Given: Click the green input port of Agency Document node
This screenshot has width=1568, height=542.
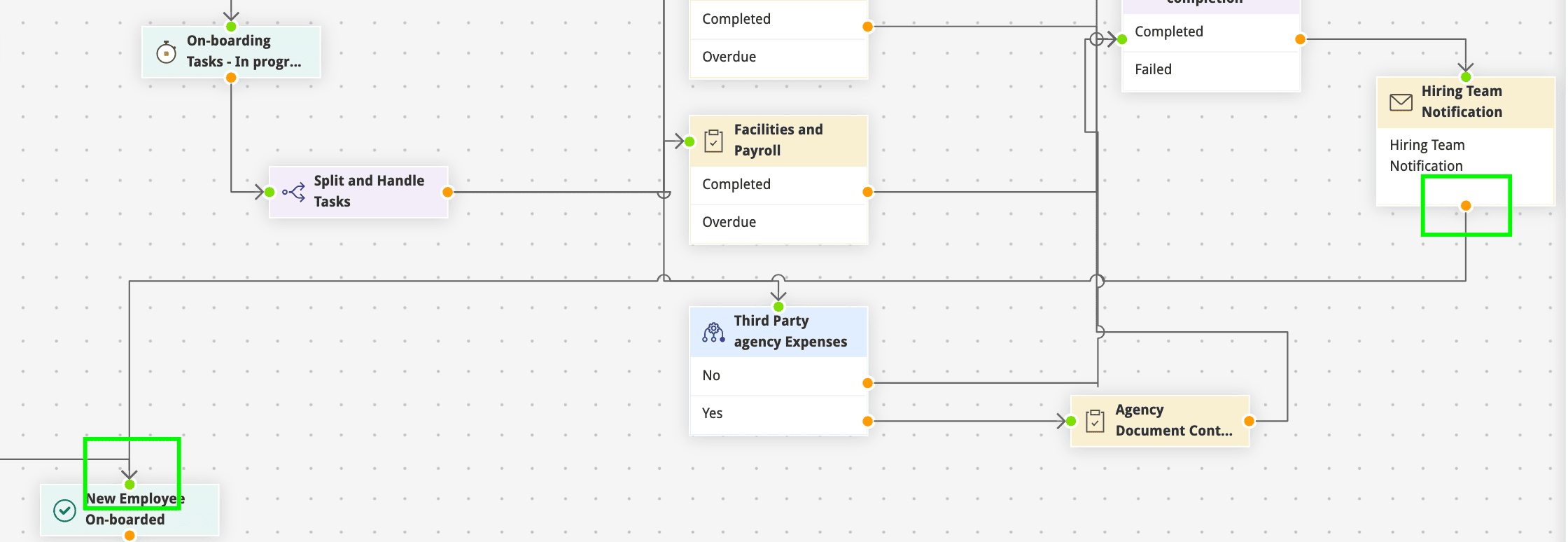Looking at the screenshot, I should [1071, 421].
